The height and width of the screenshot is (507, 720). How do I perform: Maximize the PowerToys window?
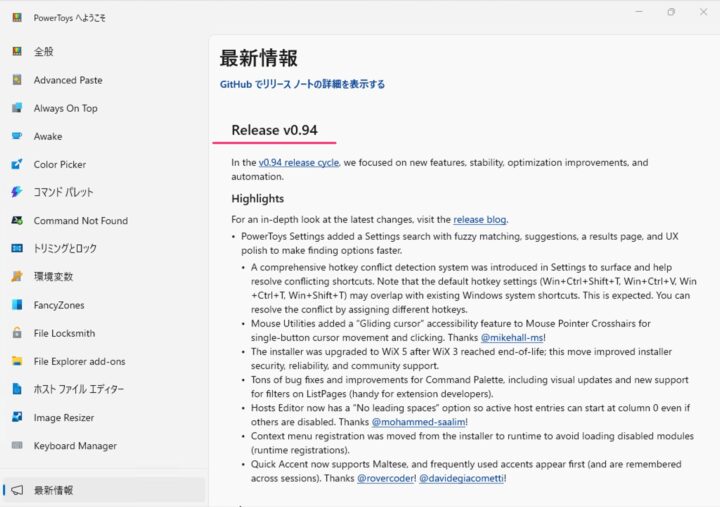671,12
